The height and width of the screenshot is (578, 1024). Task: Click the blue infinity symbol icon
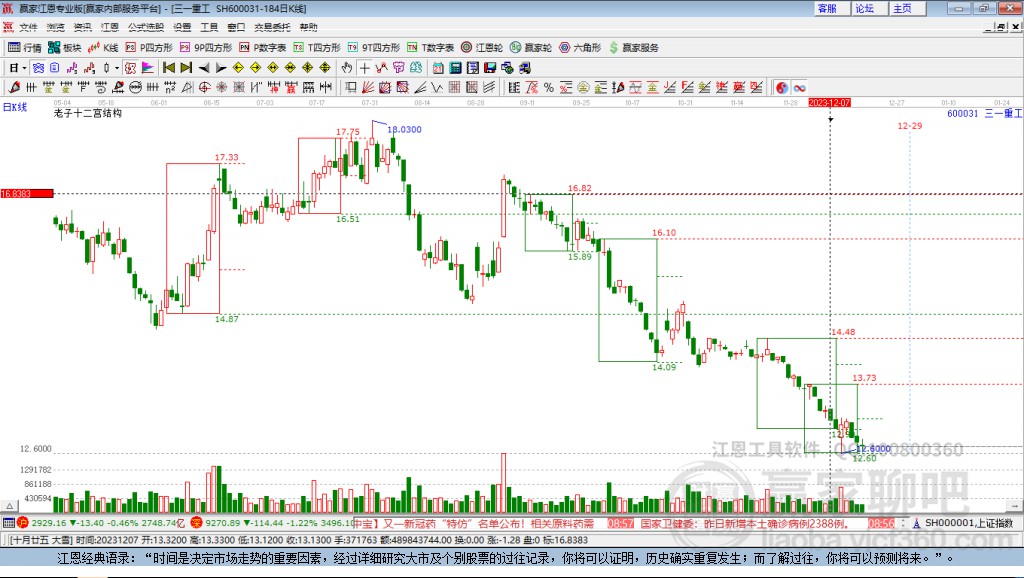click(x=799, y=88)
